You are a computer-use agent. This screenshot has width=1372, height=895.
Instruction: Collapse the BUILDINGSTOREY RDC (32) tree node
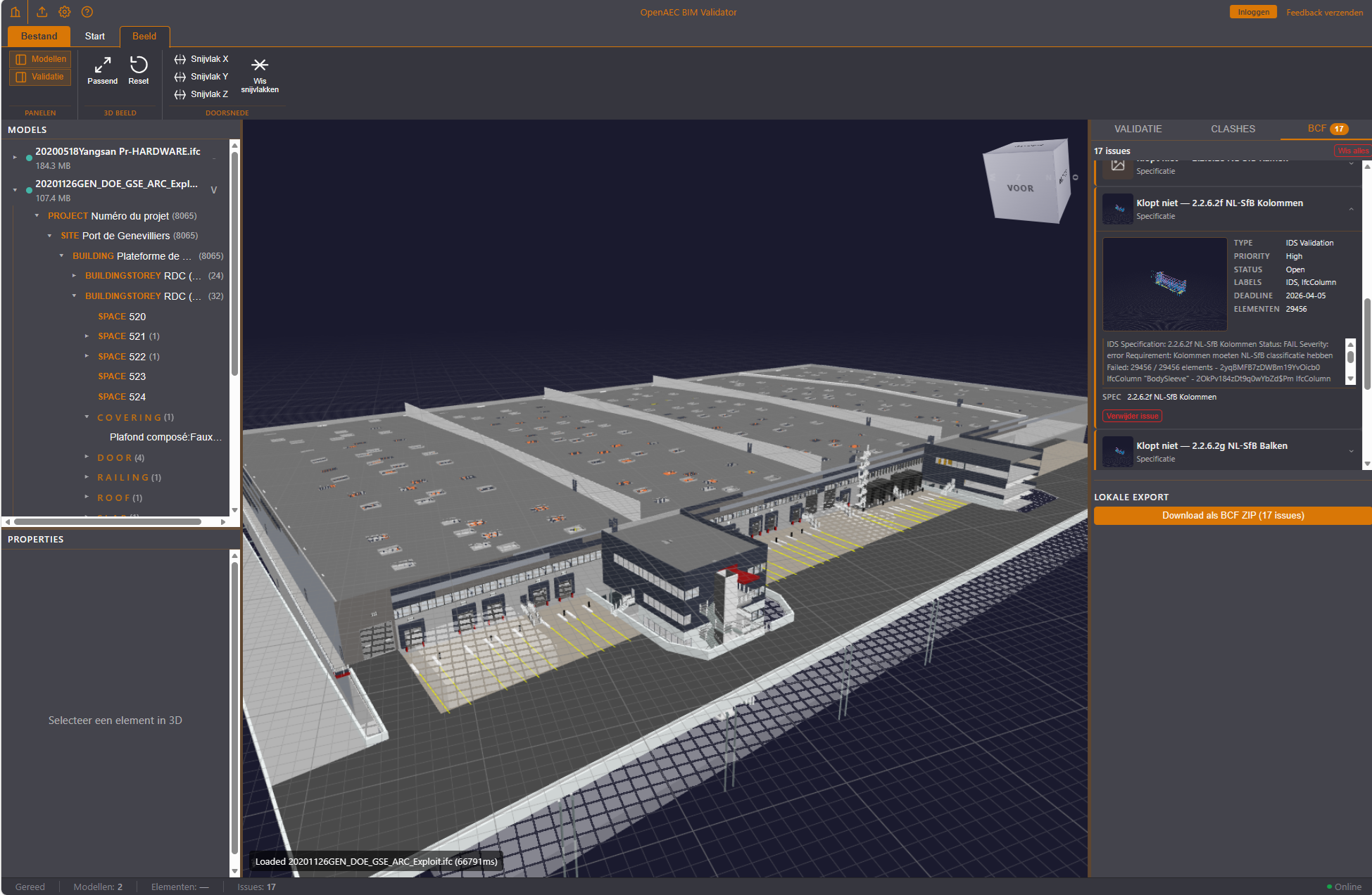point(74,296)
